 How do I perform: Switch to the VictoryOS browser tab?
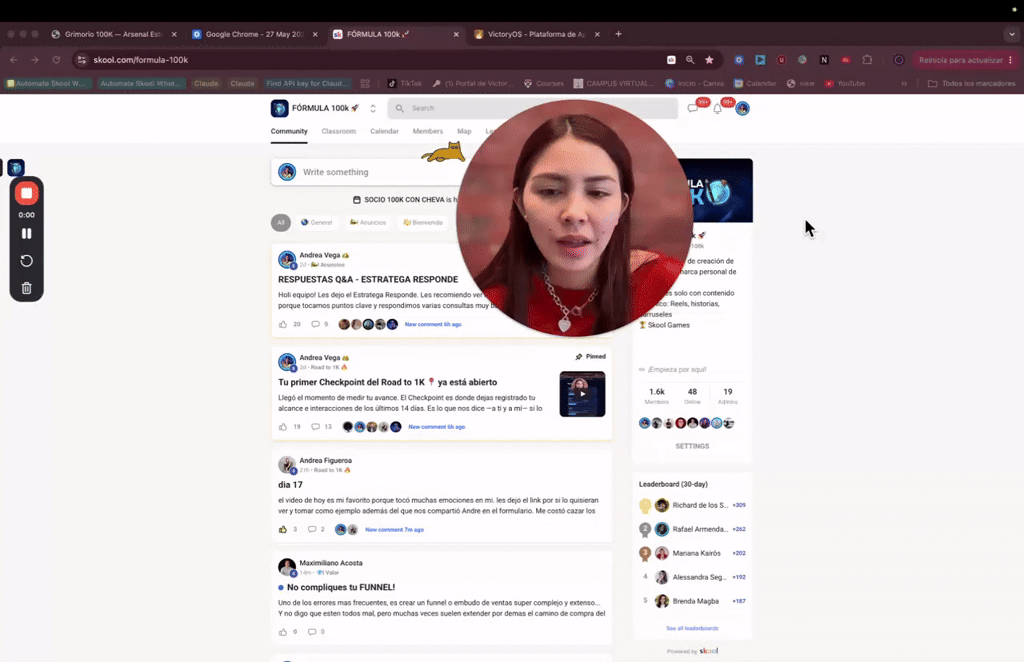coord(536,35)
